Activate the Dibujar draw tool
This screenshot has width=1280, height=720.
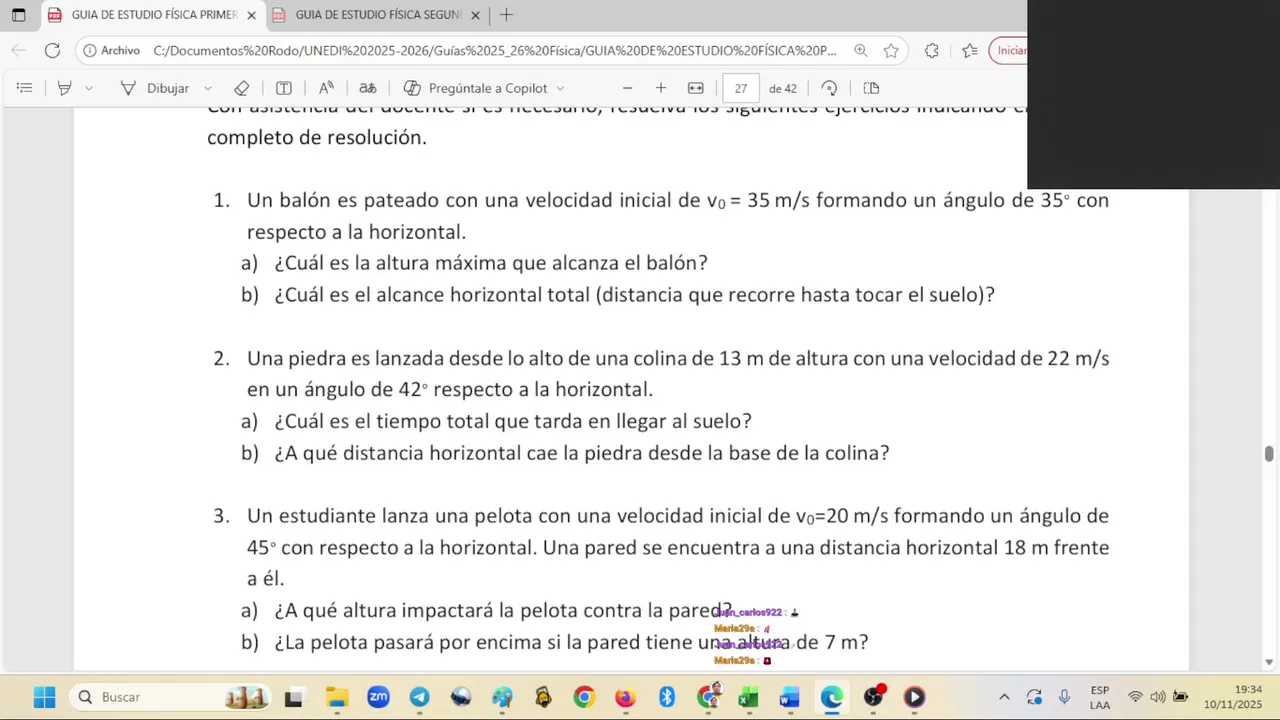[155, 88]
